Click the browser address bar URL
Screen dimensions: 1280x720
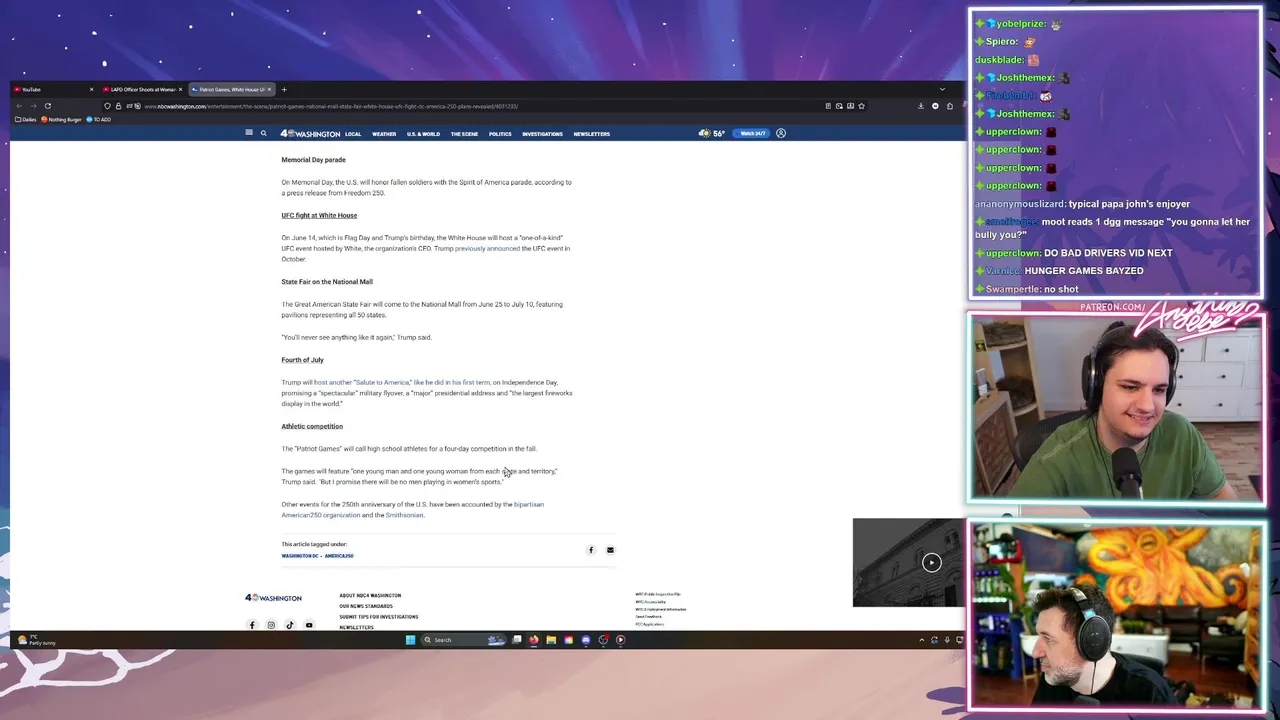(331, 106)
